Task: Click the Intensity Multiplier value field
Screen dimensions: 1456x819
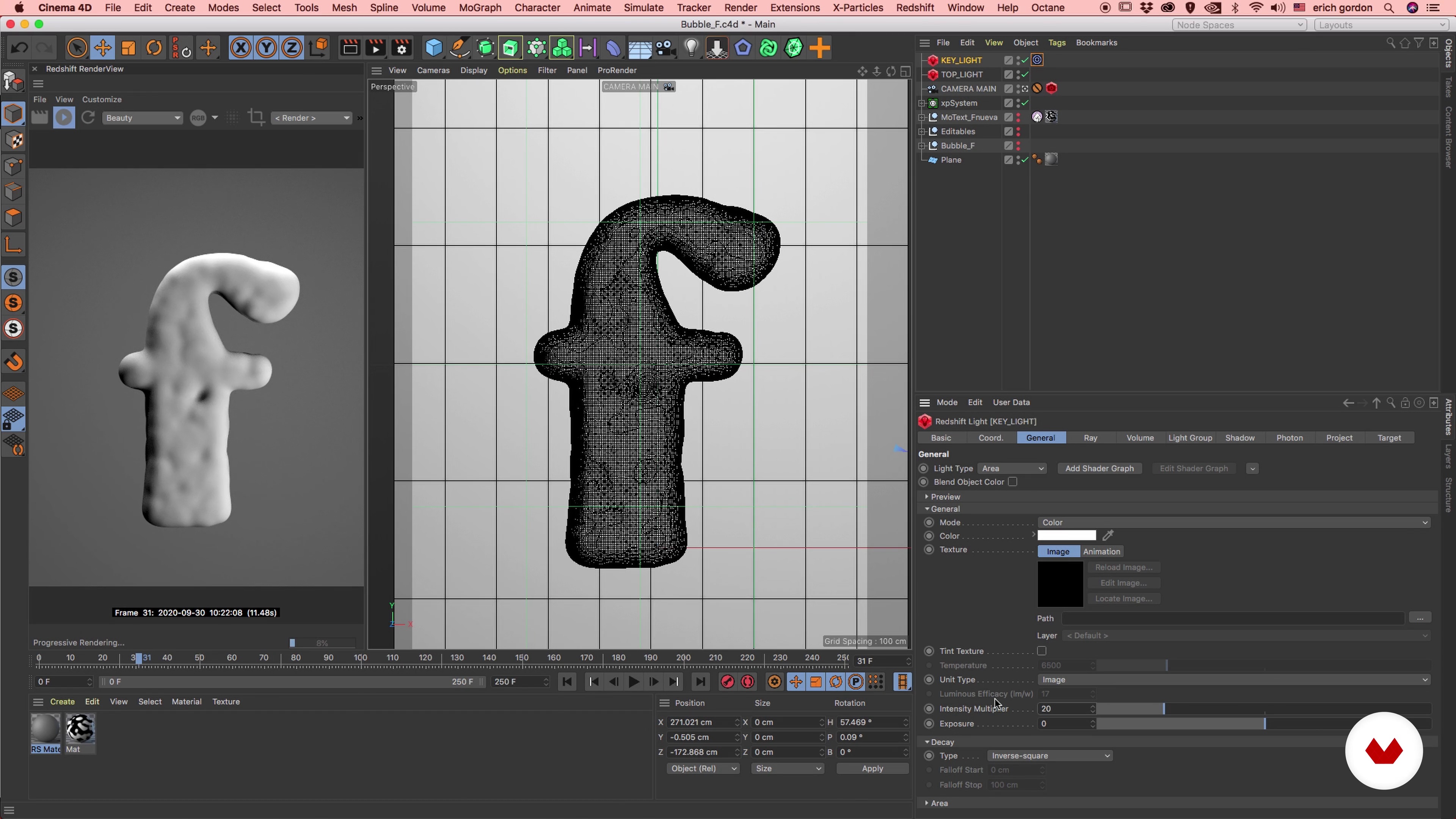Action: click(1063, 708)
